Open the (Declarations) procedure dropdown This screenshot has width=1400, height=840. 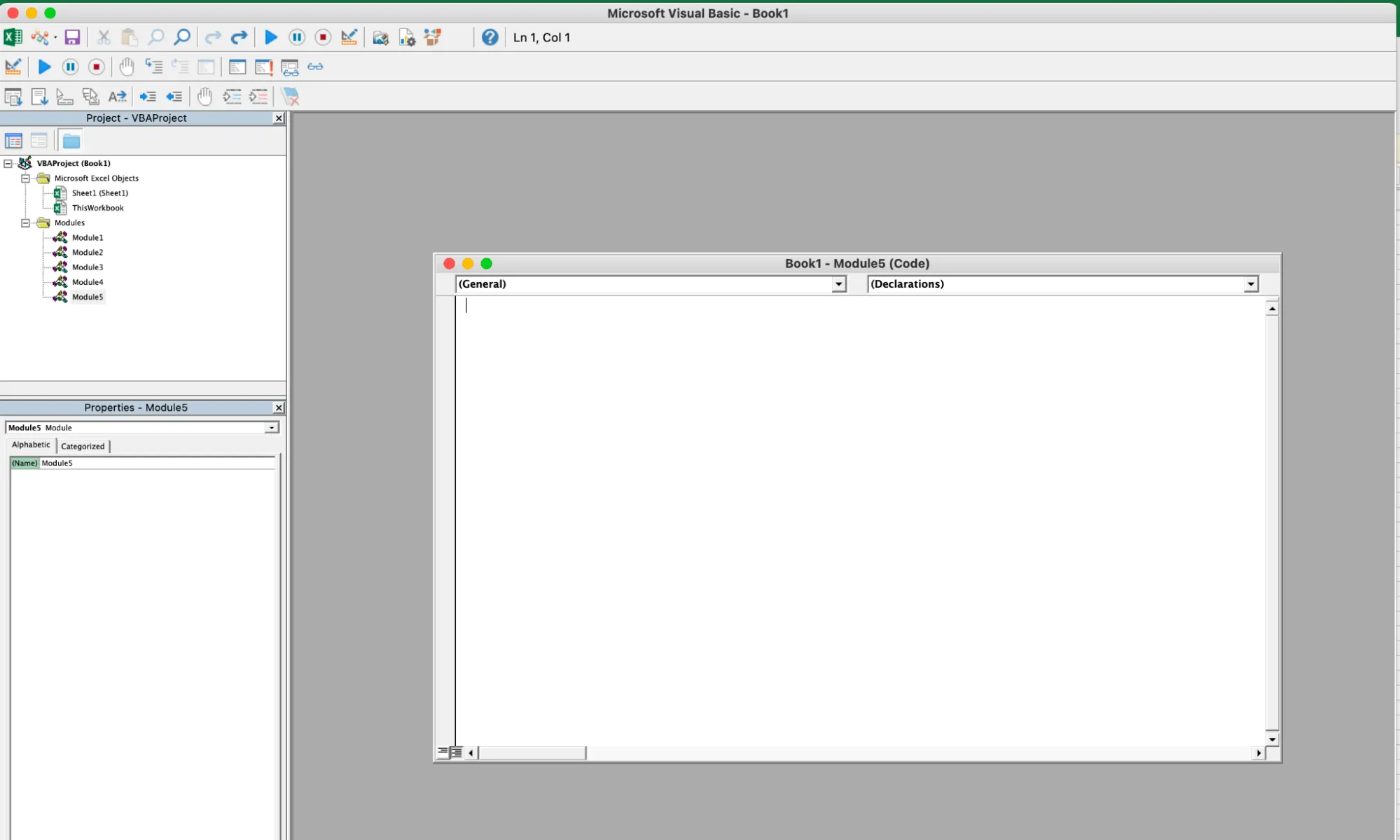pyautogui.click(x=1251, y=284)
